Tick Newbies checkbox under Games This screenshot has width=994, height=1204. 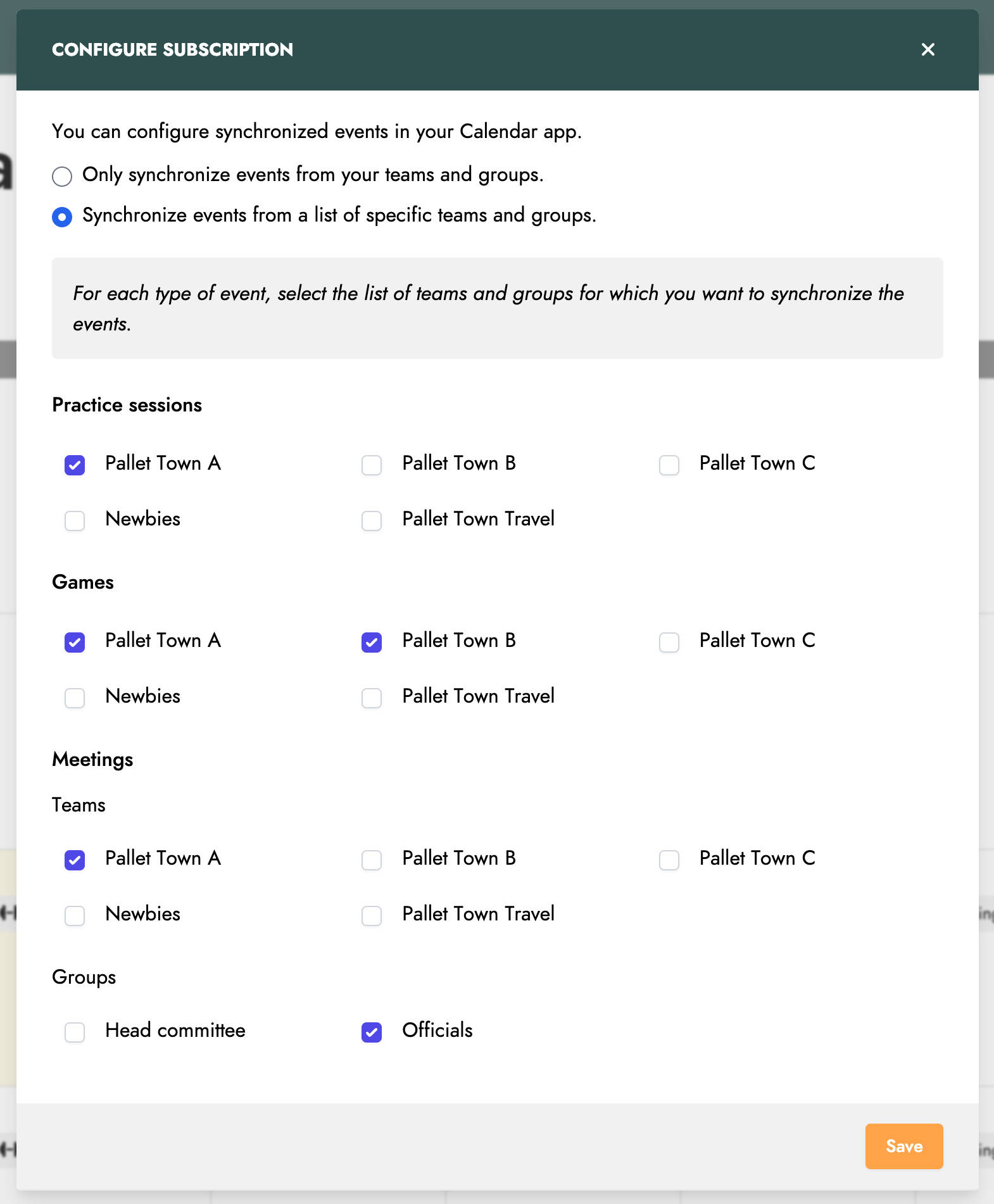(x=75, y=698)
